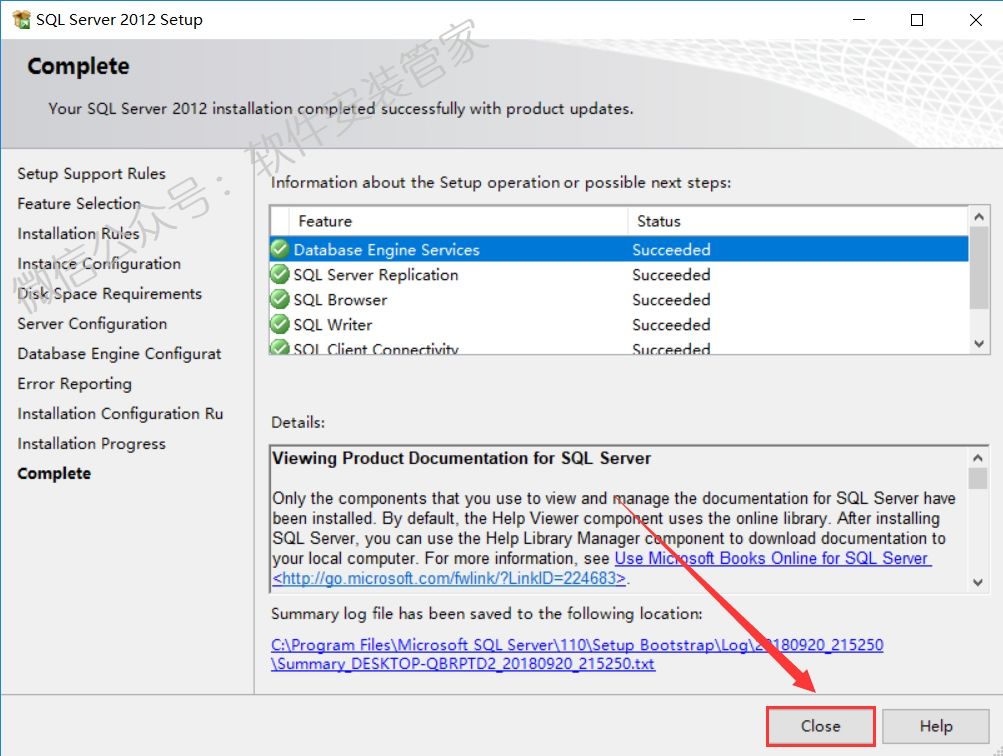Click the feature list scrollbar thumb
Image resolution: width=1003 pixels, height=756 pixels.
pos(979,267)
